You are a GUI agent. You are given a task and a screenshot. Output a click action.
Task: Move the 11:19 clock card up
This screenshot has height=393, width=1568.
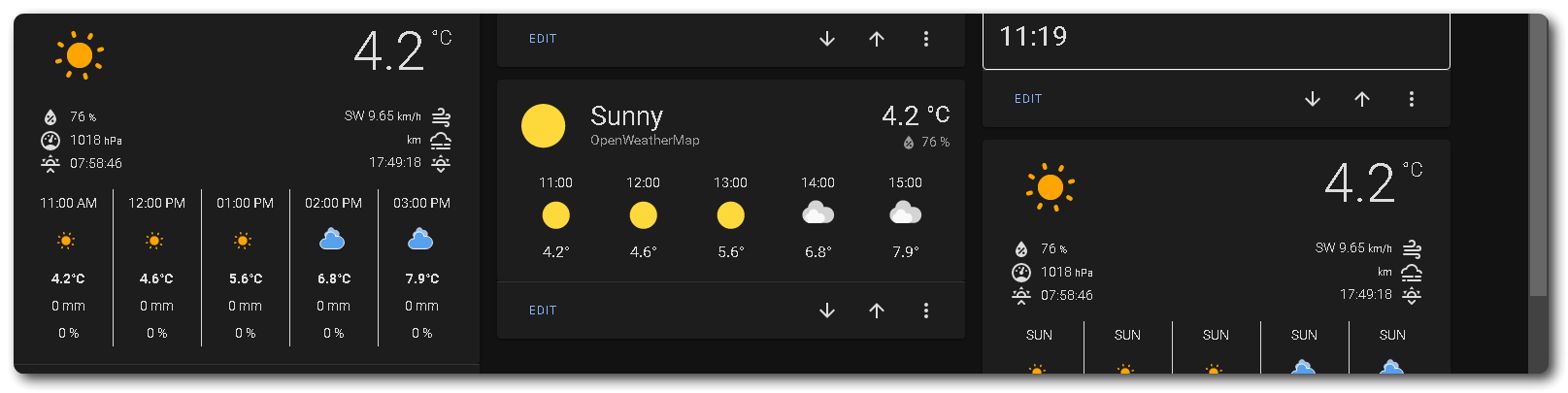pyautogui.click(x=1362, y=99)
